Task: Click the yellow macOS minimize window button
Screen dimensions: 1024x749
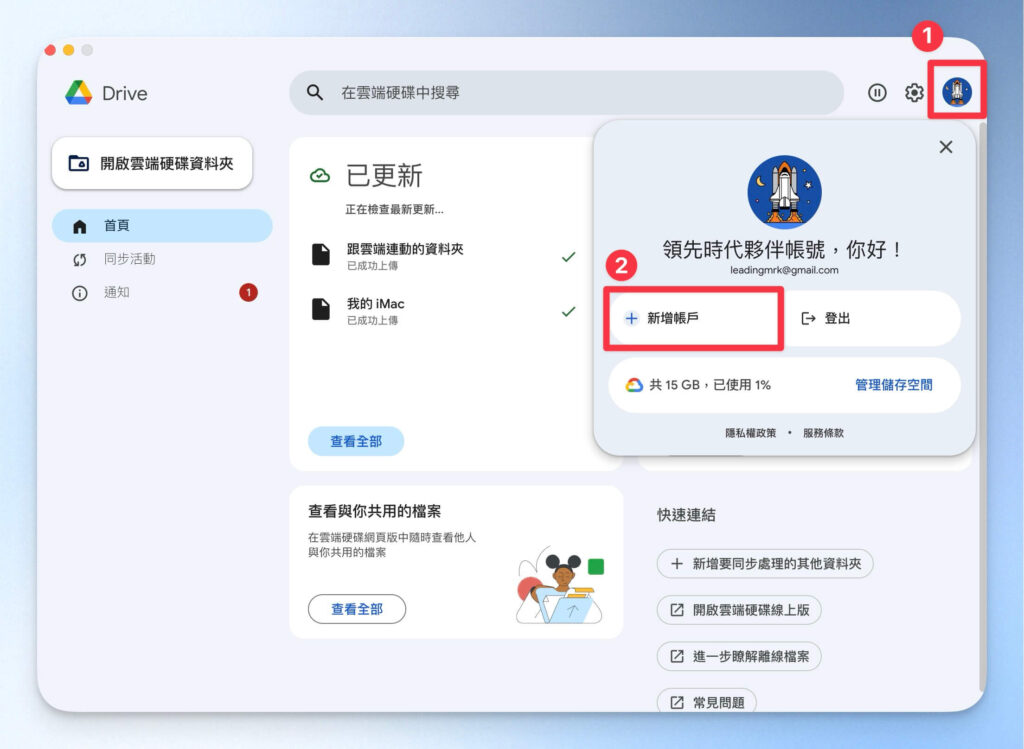Action: pos(69,50)
